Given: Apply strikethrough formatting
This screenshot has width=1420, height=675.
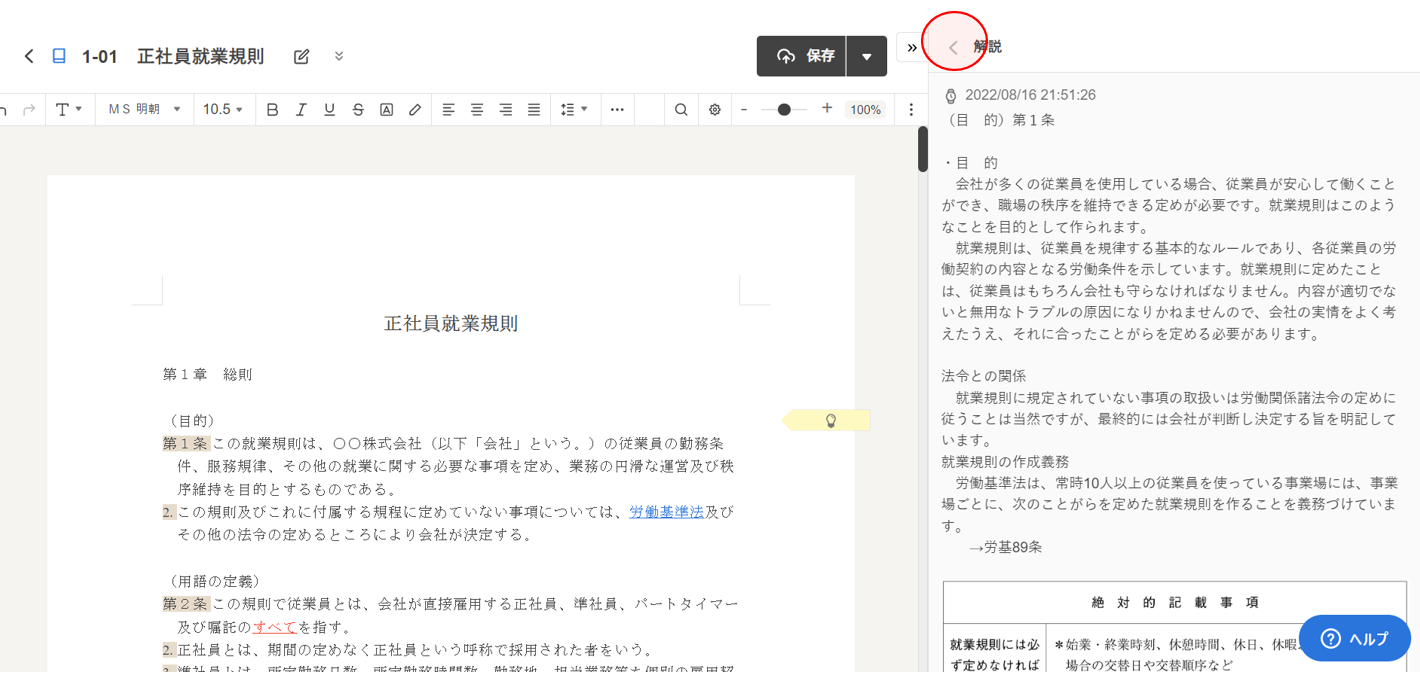Looking at the screenshot, I should [358, 110].
